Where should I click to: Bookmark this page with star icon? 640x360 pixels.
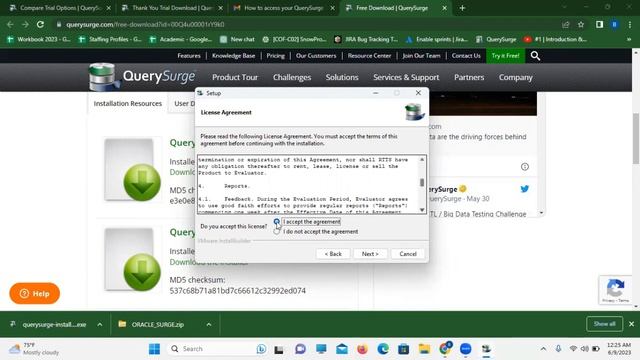(x=581, y=24)
